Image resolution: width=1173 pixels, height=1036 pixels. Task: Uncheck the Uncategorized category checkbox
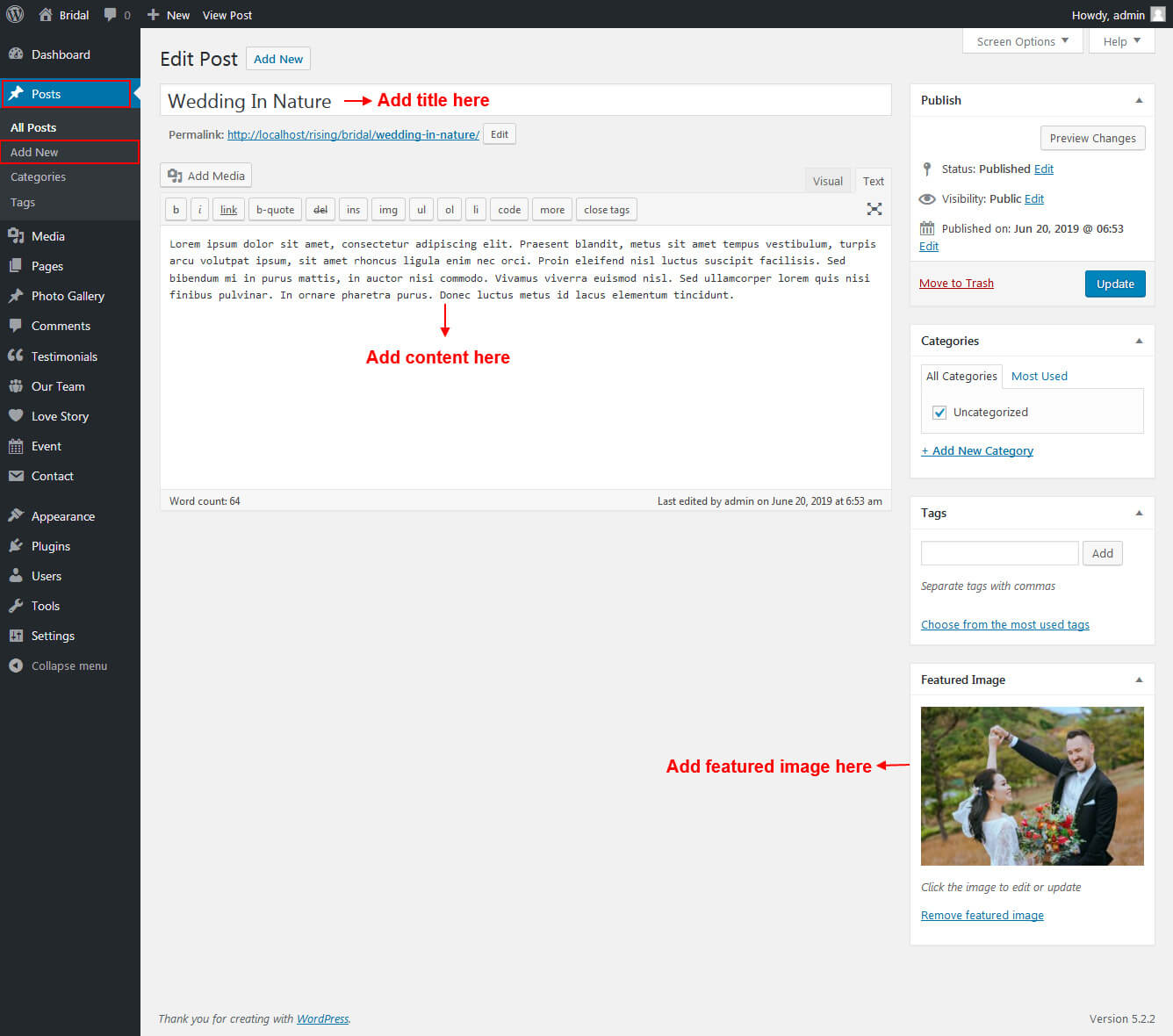pos(939,413)
